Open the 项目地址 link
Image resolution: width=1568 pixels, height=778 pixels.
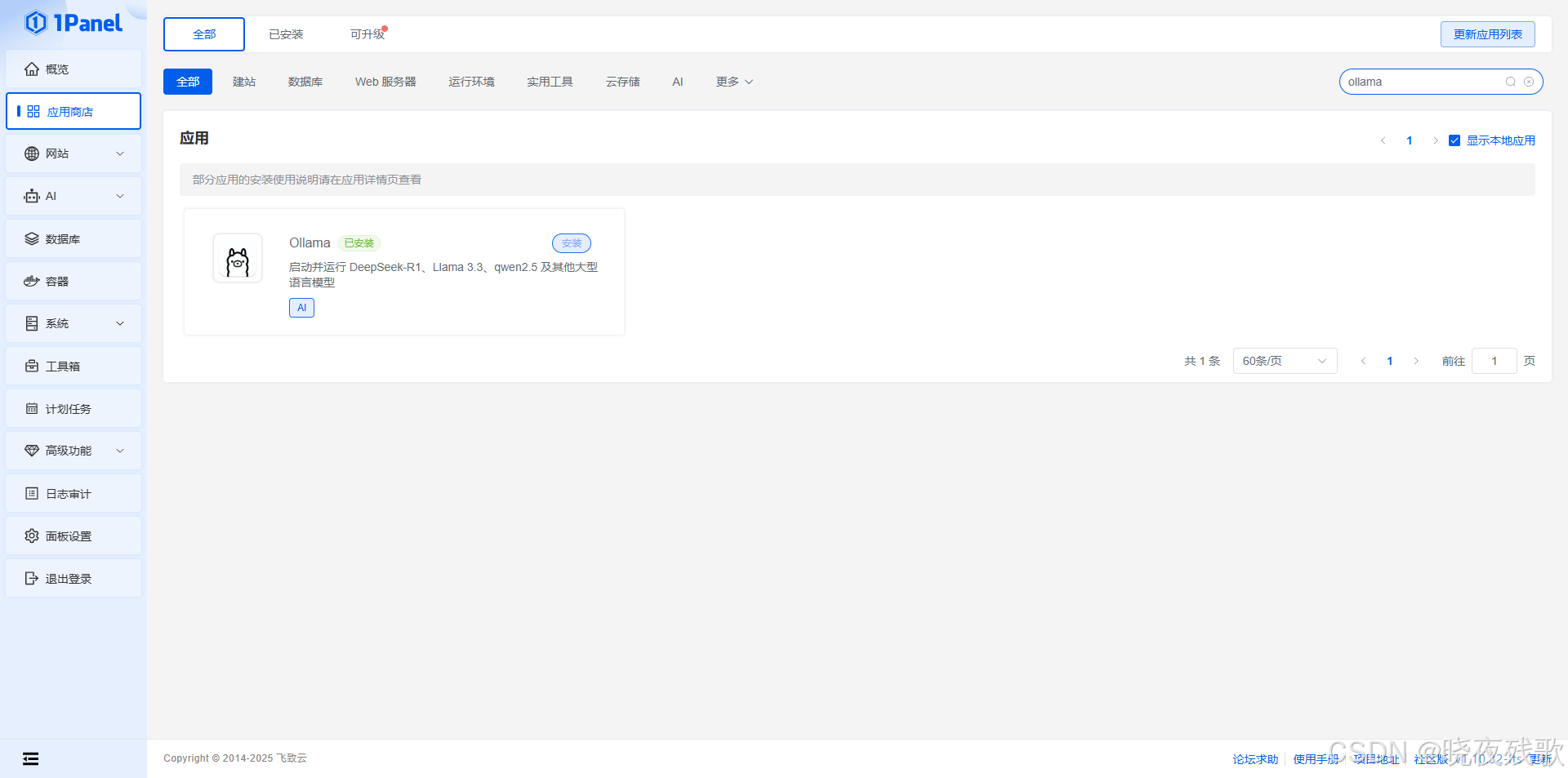(x=1376, y=759)
